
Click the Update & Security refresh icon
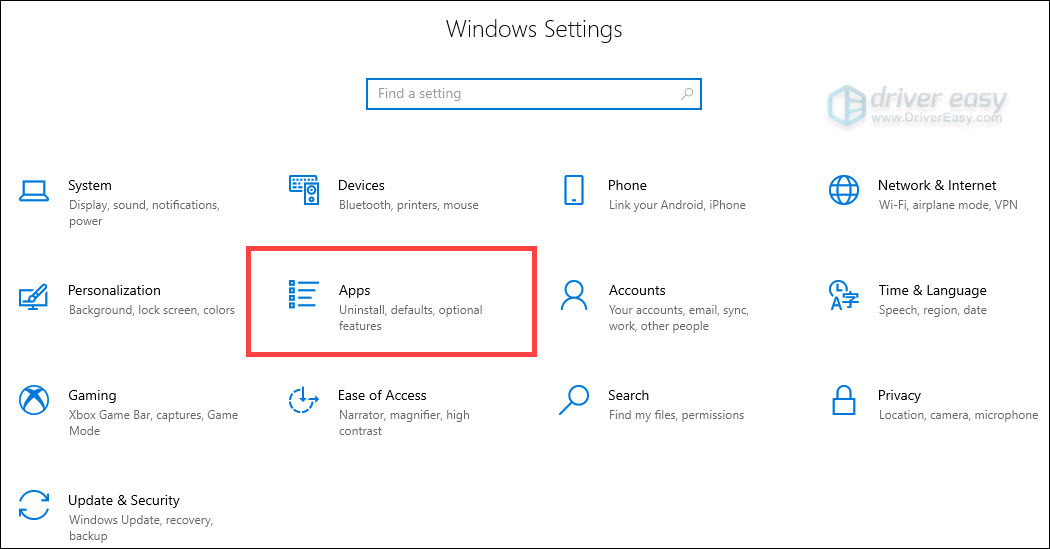[x=33, y=505]
